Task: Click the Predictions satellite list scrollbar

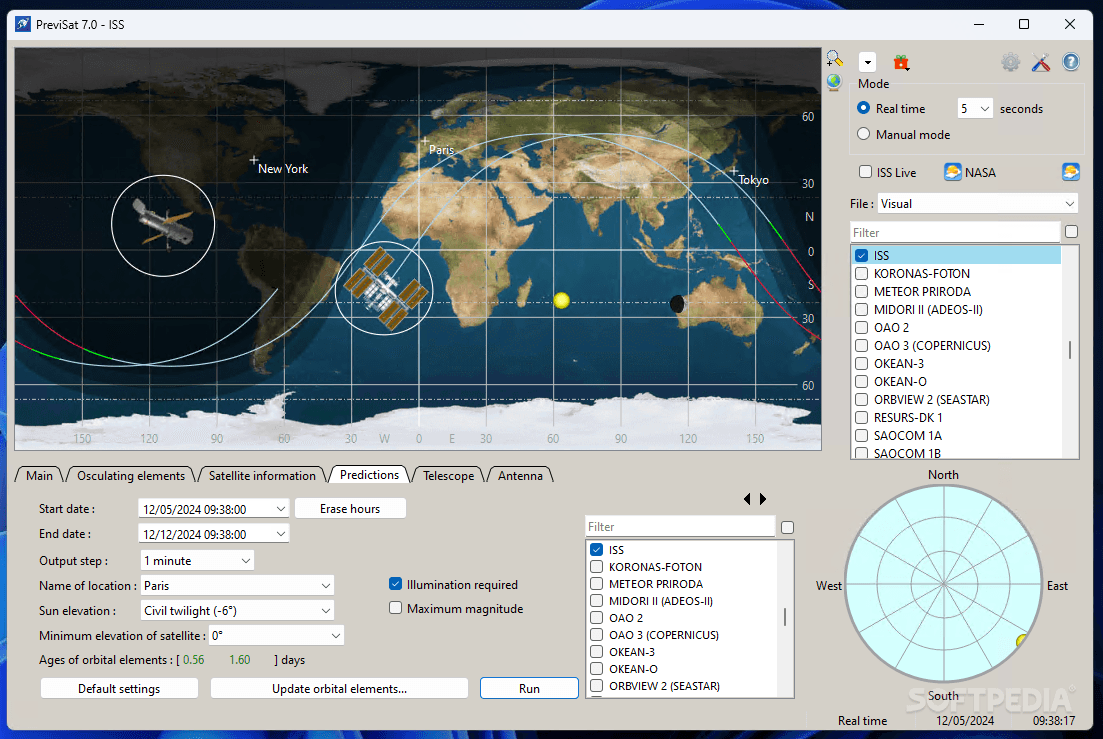Action: tap(785, 619)
